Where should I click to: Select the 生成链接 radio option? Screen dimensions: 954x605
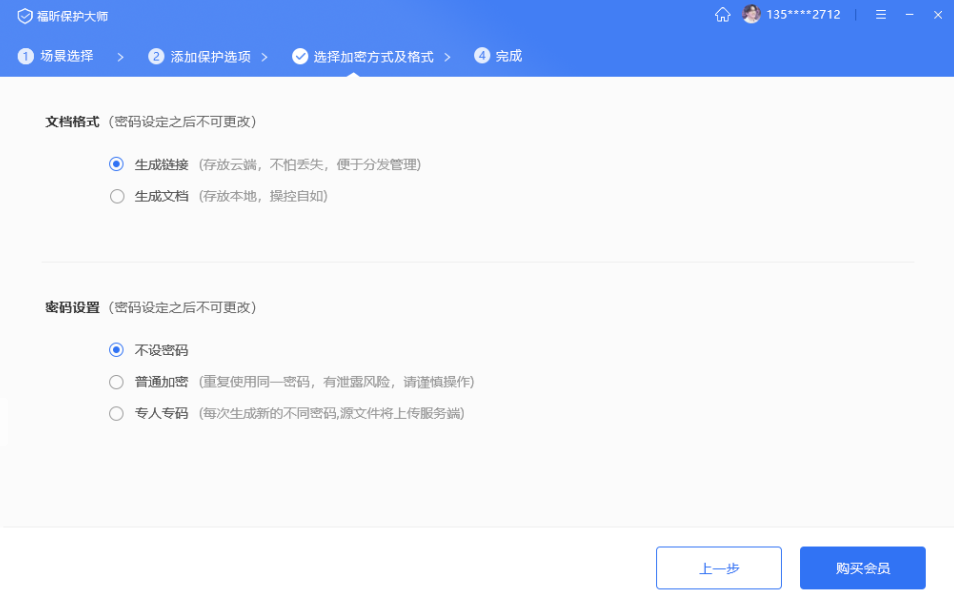tap(117, 165)
